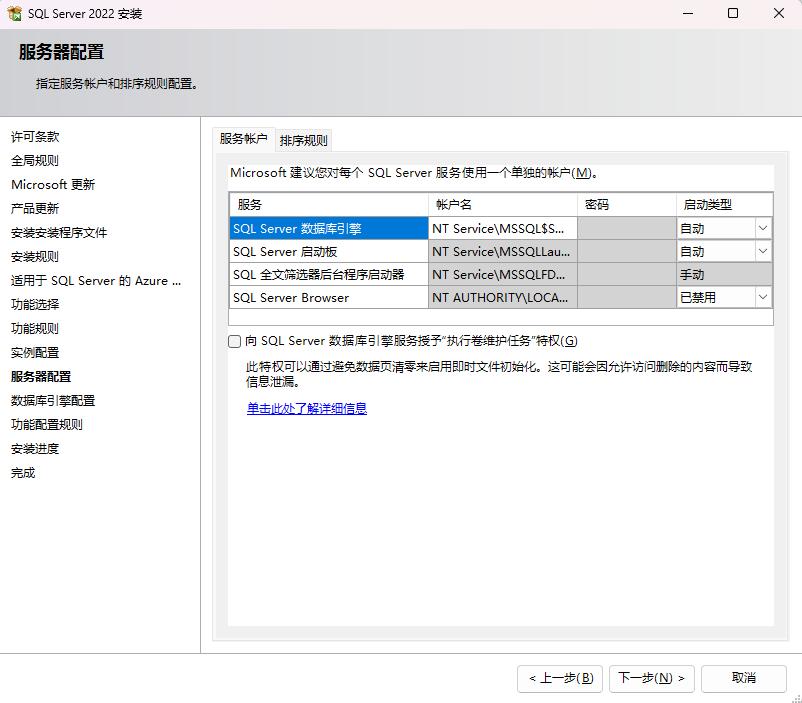
Task: Select the SQL Server 数据库引擎 service row
Action: 328,228
